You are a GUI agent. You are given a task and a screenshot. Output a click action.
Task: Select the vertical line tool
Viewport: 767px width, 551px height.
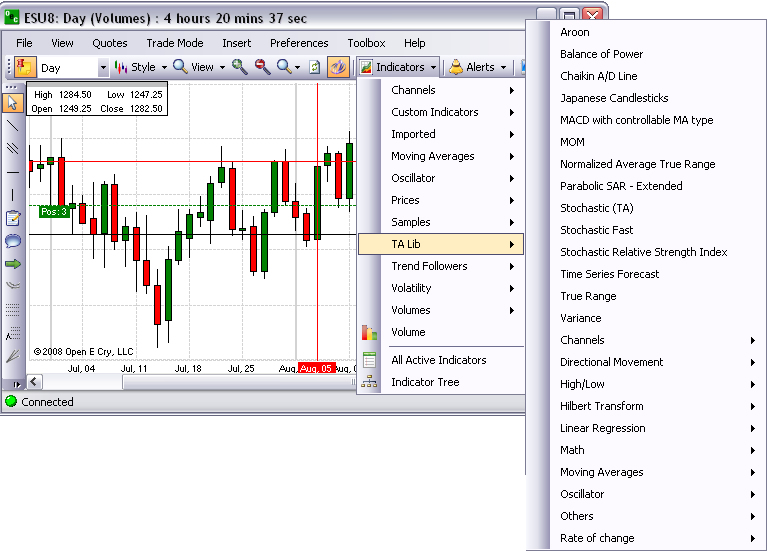click(x=12, y=195)
